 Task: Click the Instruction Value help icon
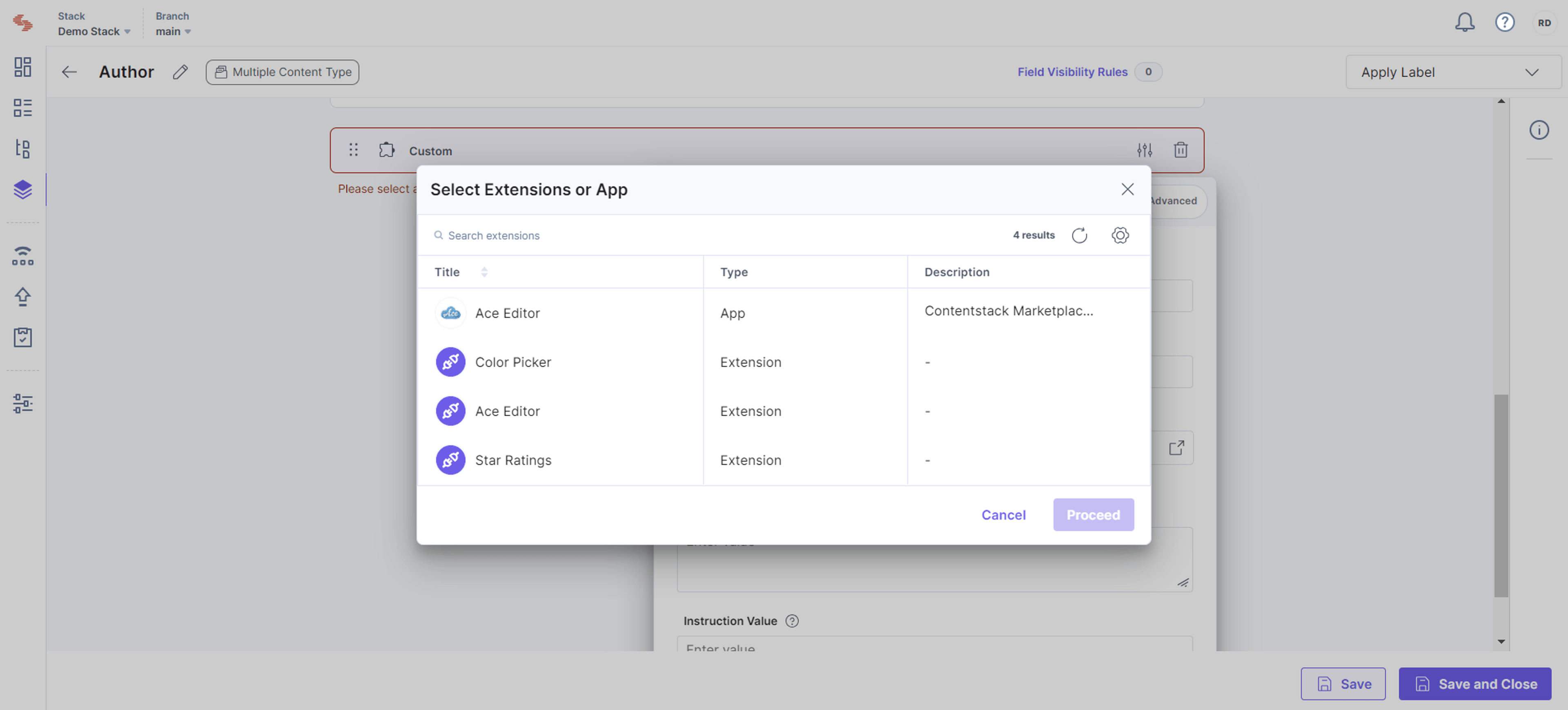792,621
